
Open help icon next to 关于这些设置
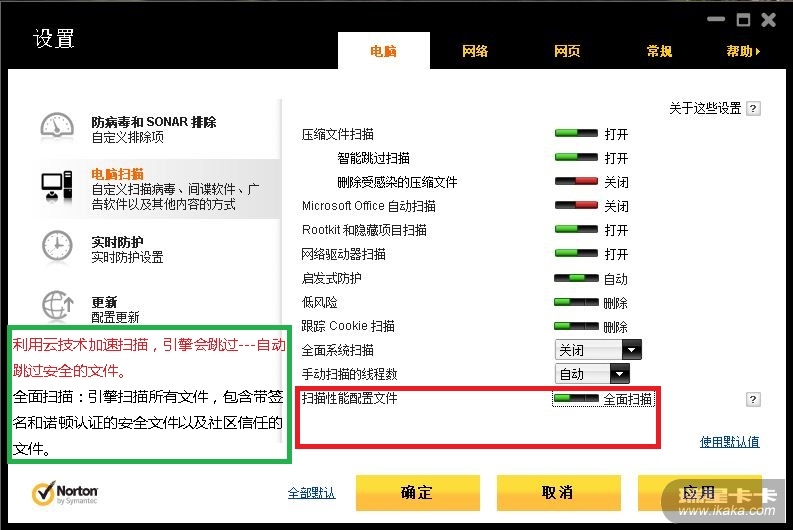pos(753,108)
